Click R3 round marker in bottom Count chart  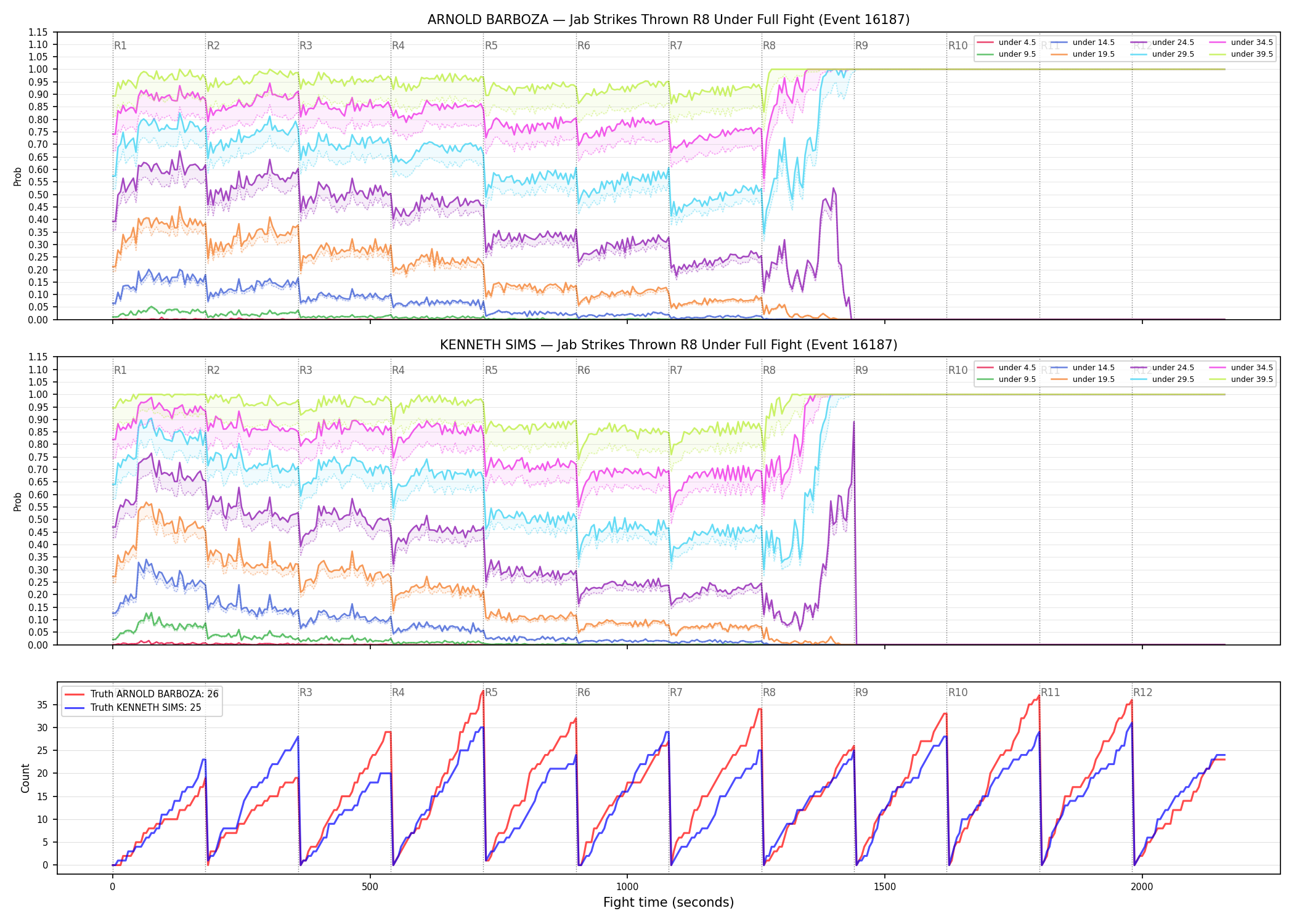(306, 692)
